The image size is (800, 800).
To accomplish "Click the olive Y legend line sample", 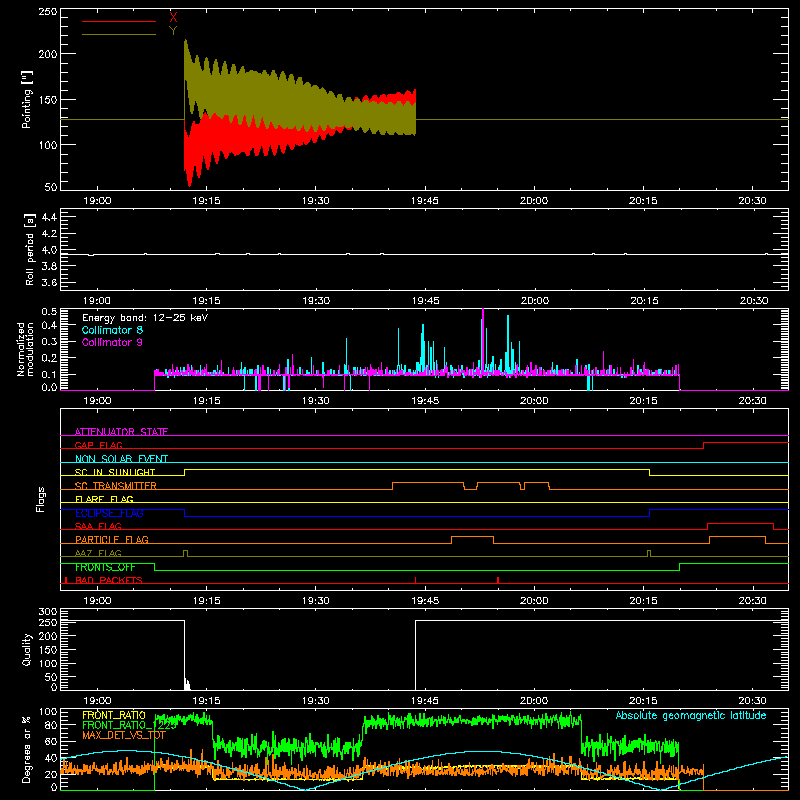I will 119,34.
